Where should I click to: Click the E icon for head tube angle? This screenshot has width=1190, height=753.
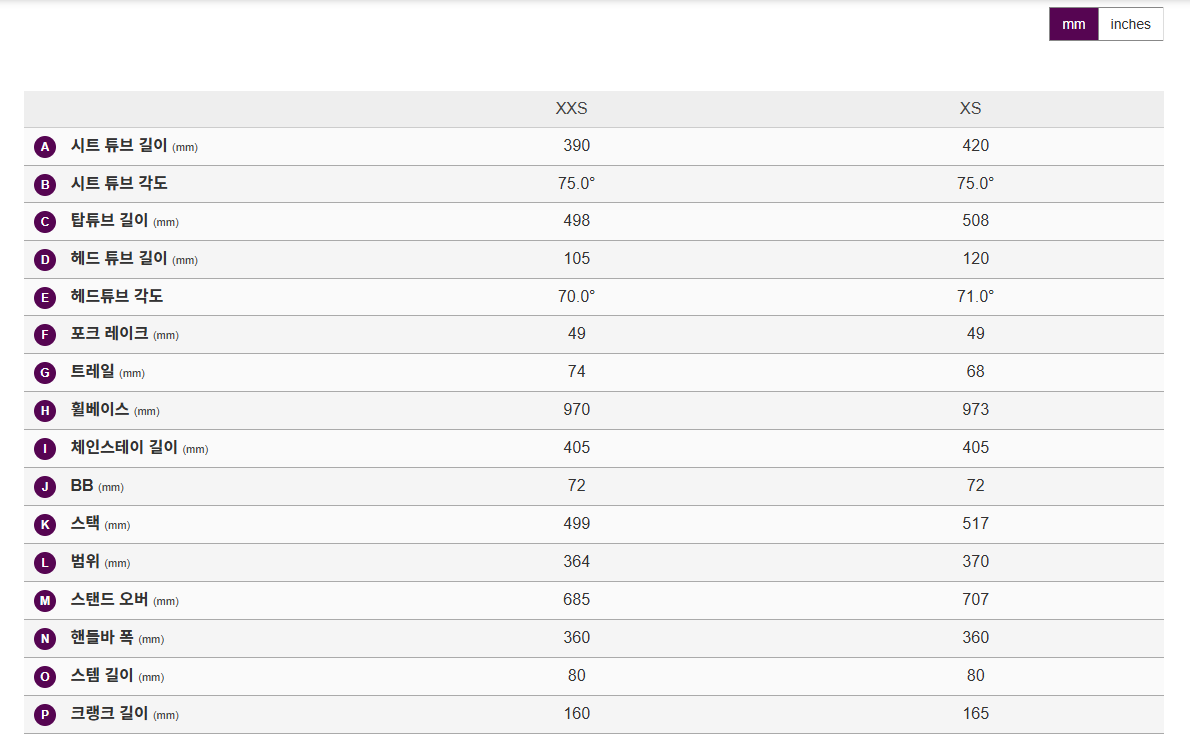(x=45, y=298)
